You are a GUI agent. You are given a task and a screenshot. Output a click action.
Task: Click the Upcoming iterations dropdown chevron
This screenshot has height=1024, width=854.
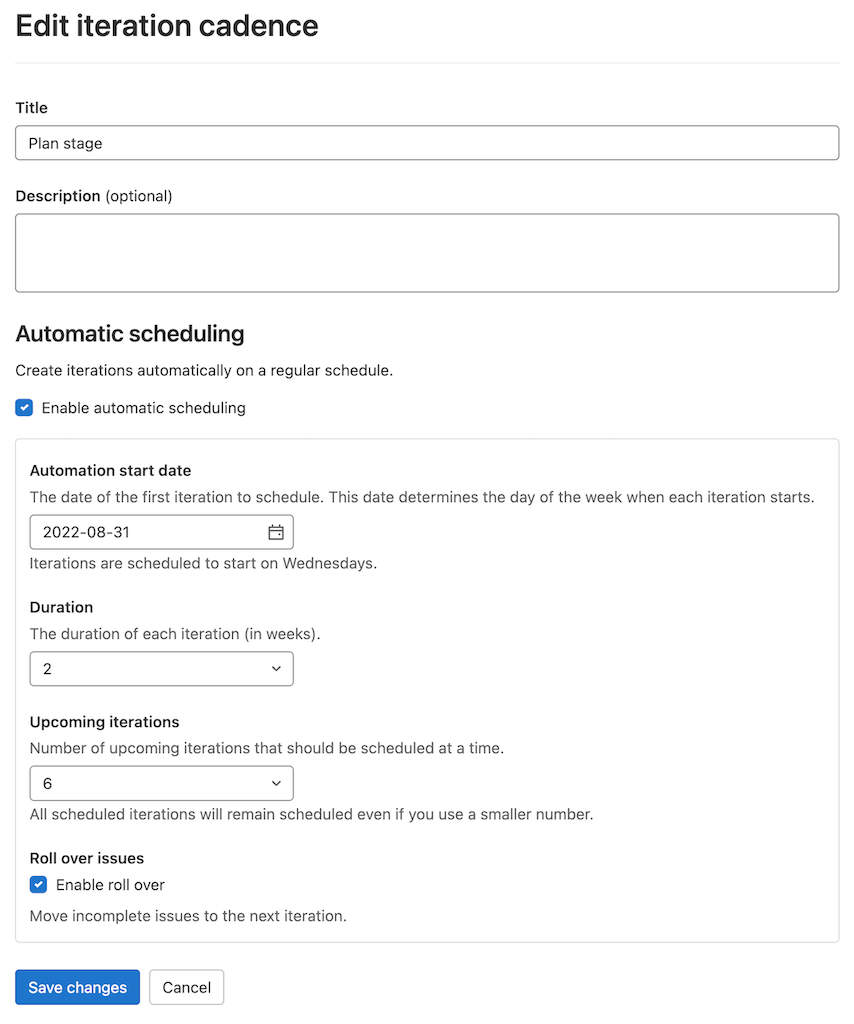tap(276, 783)
